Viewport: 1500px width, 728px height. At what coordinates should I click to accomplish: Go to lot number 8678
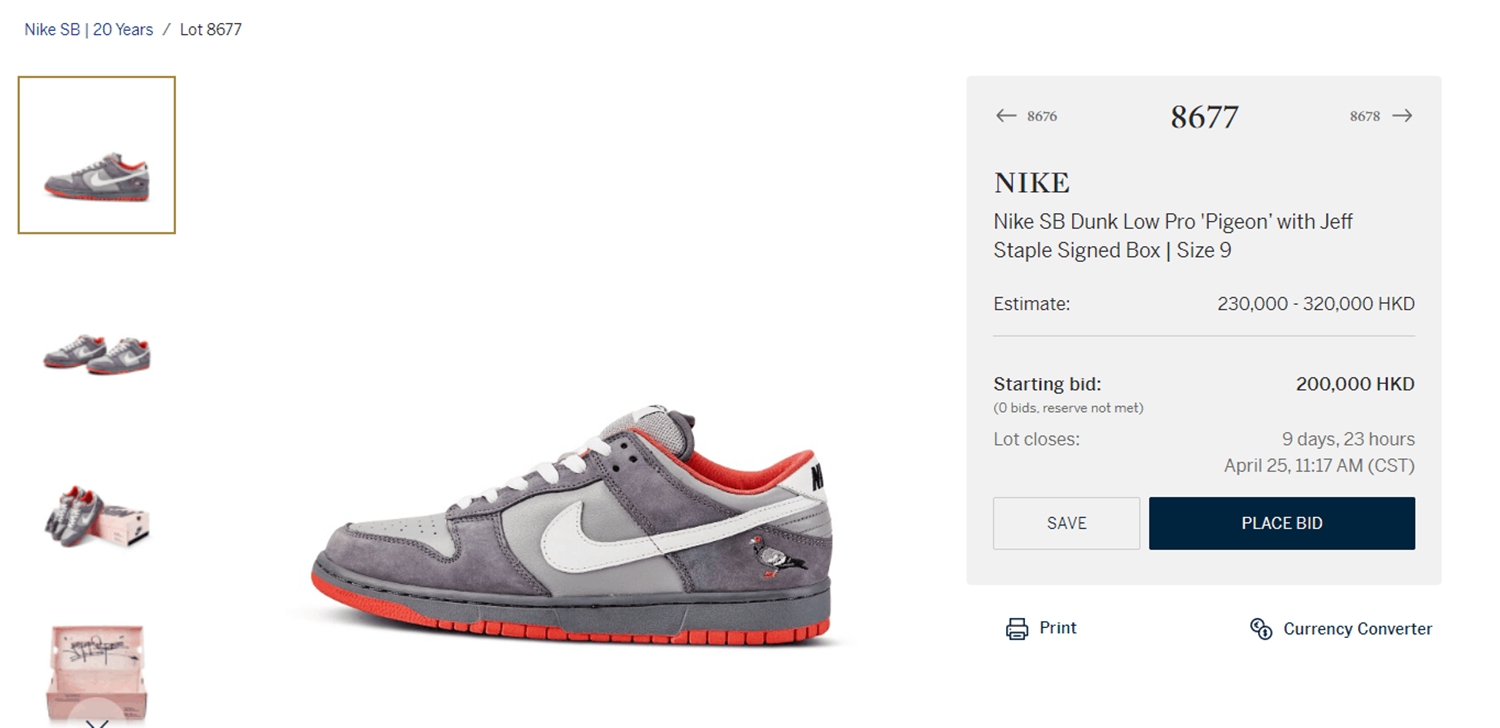1365,116
